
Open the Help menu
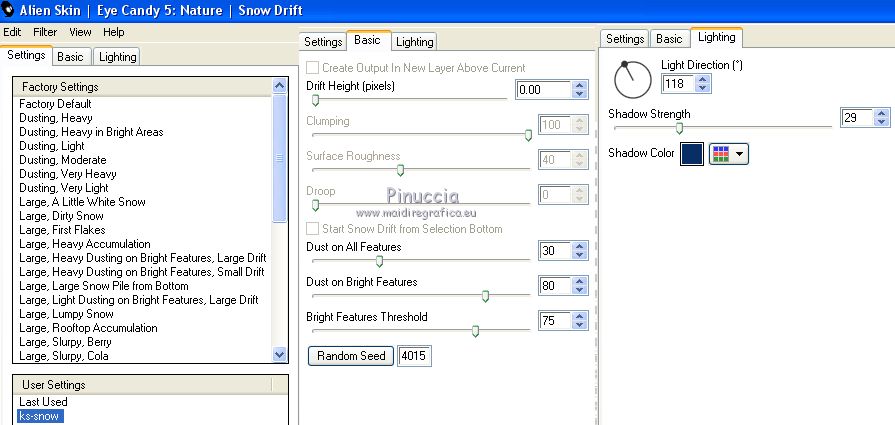[x=114, y=32]
